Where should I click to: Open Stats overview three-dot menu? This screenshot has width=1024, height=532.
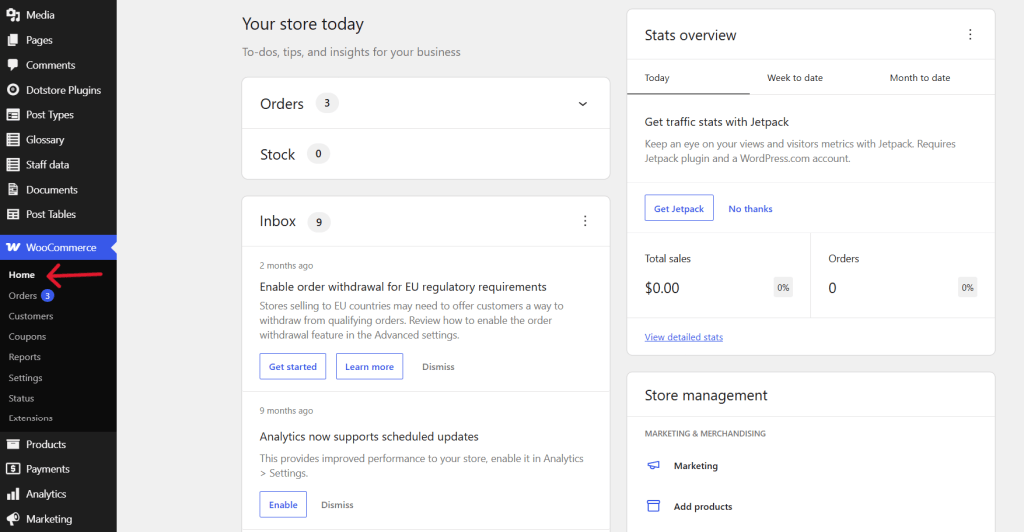click(x=970, y=35)
